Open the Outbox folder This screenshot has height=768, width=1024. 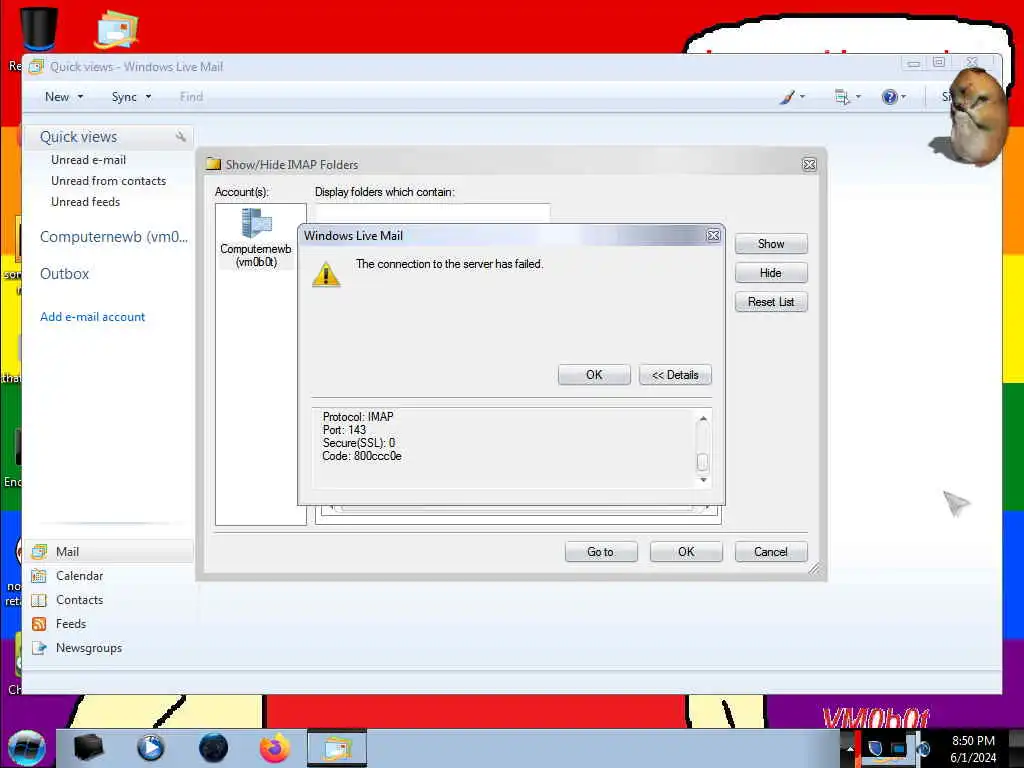[64, 274]
